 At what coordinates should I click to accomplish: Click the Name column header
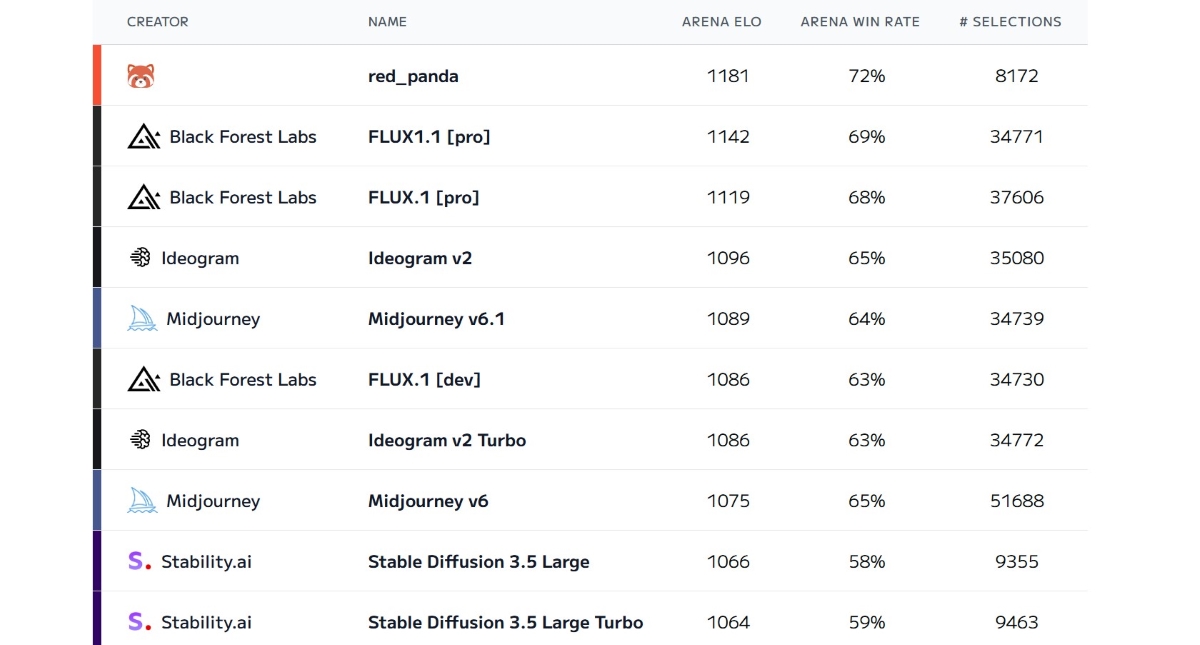point(387,22)
